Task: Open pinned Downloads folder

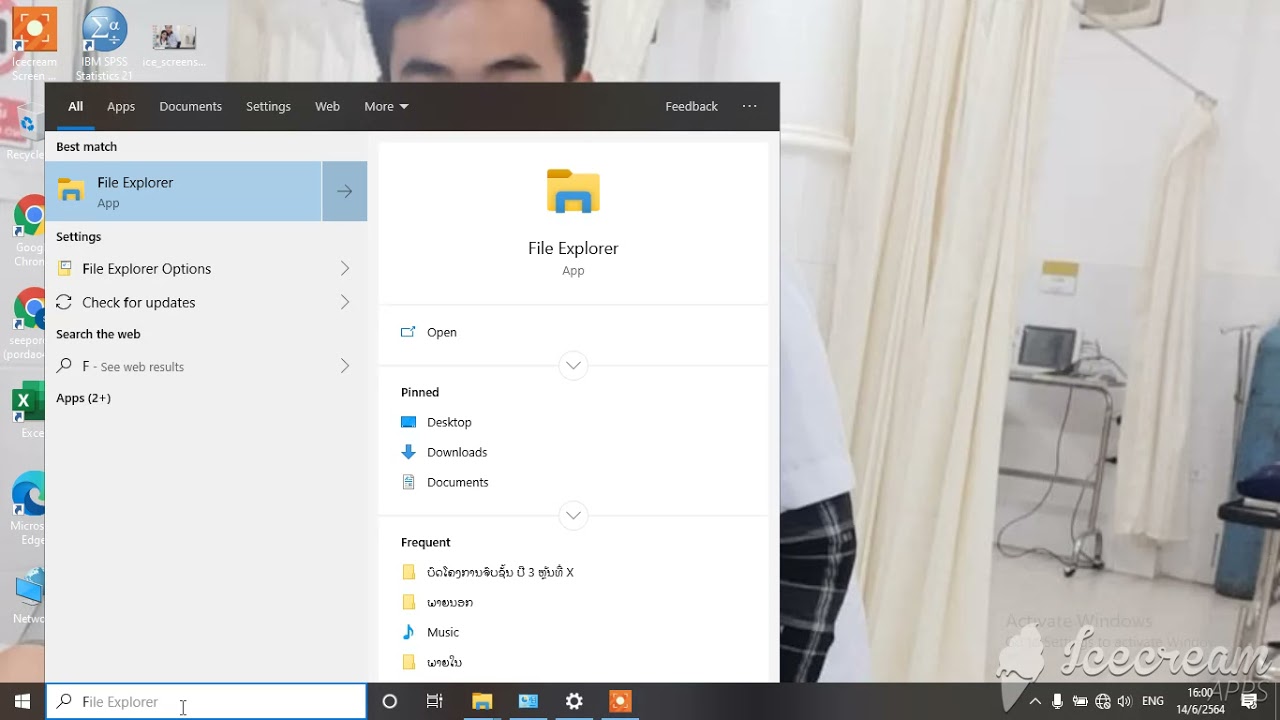Action: [457, 452]
